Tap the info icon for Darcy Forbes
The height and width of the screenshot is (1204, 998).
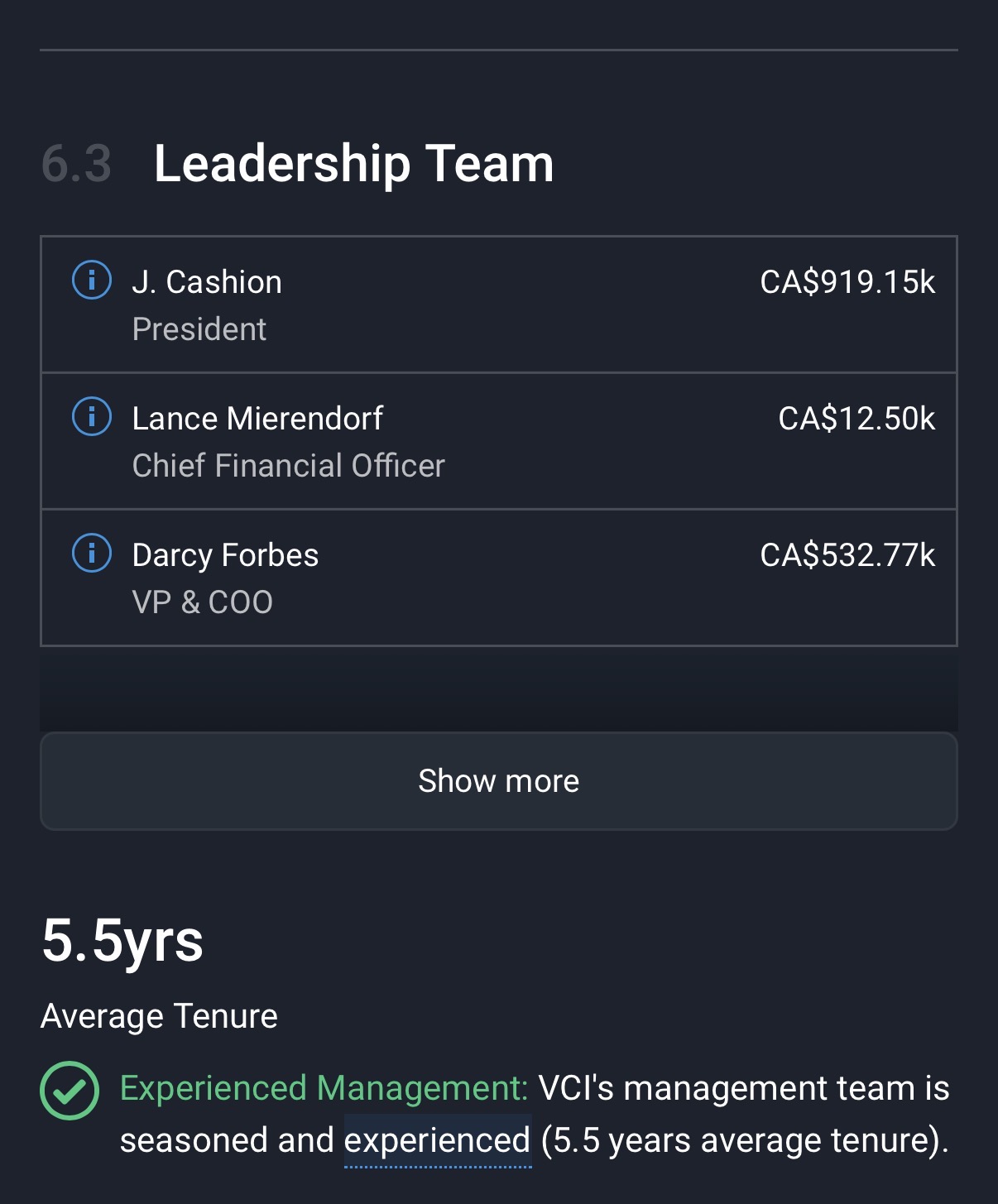92,554
